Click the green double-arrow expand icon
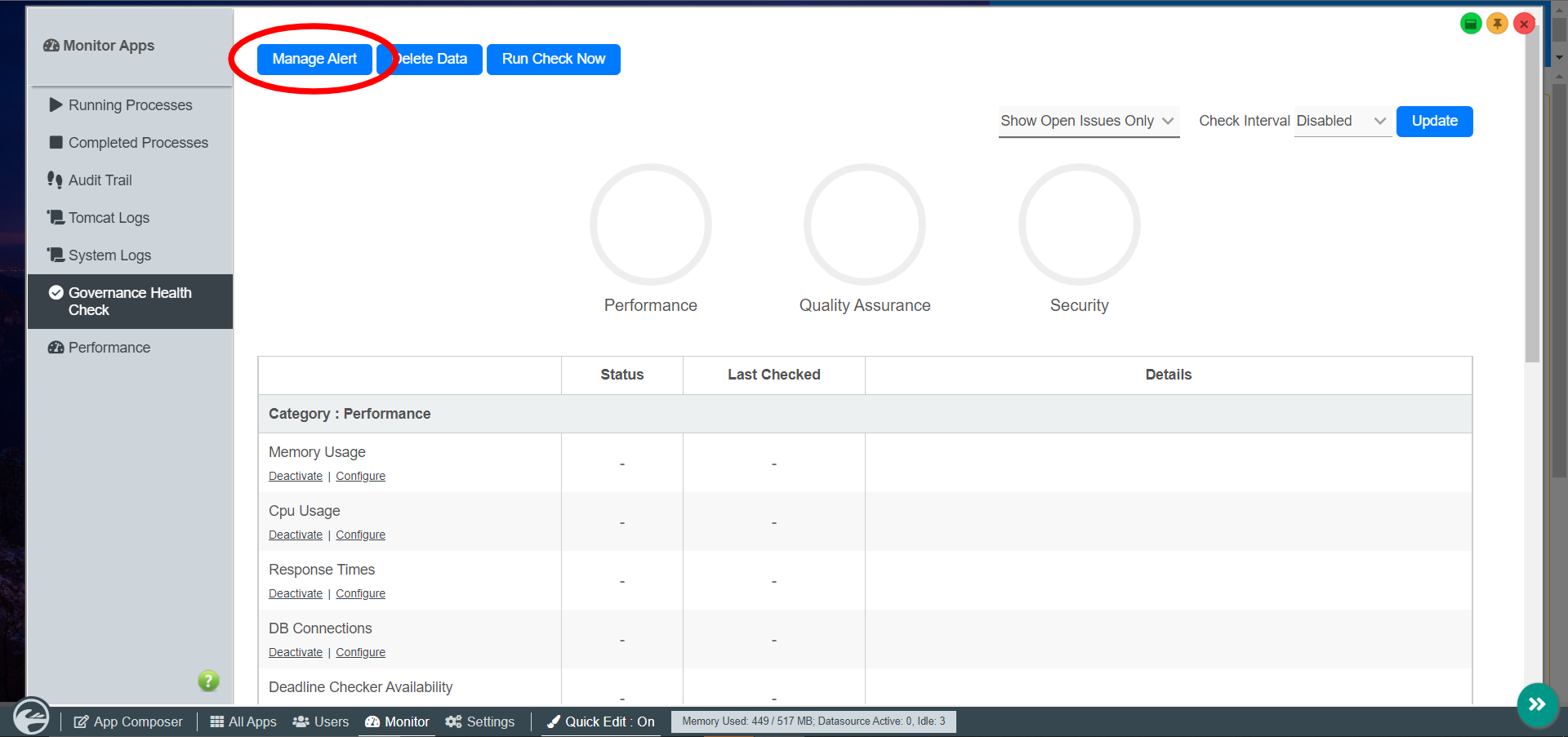This screenshot has width=1568, height=737. 1537,704
